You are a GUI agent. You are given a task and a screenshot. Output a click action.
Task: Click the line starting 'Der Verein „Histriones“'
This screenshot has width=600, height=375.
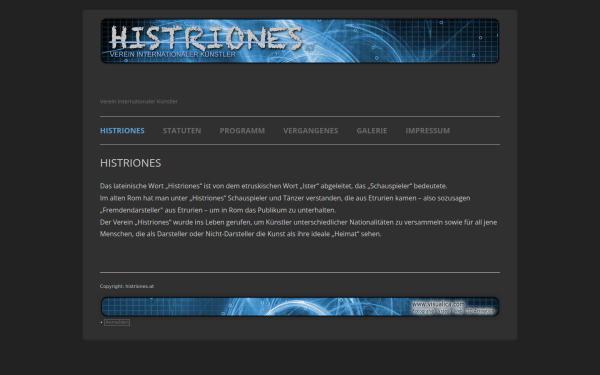pos(298,222)
